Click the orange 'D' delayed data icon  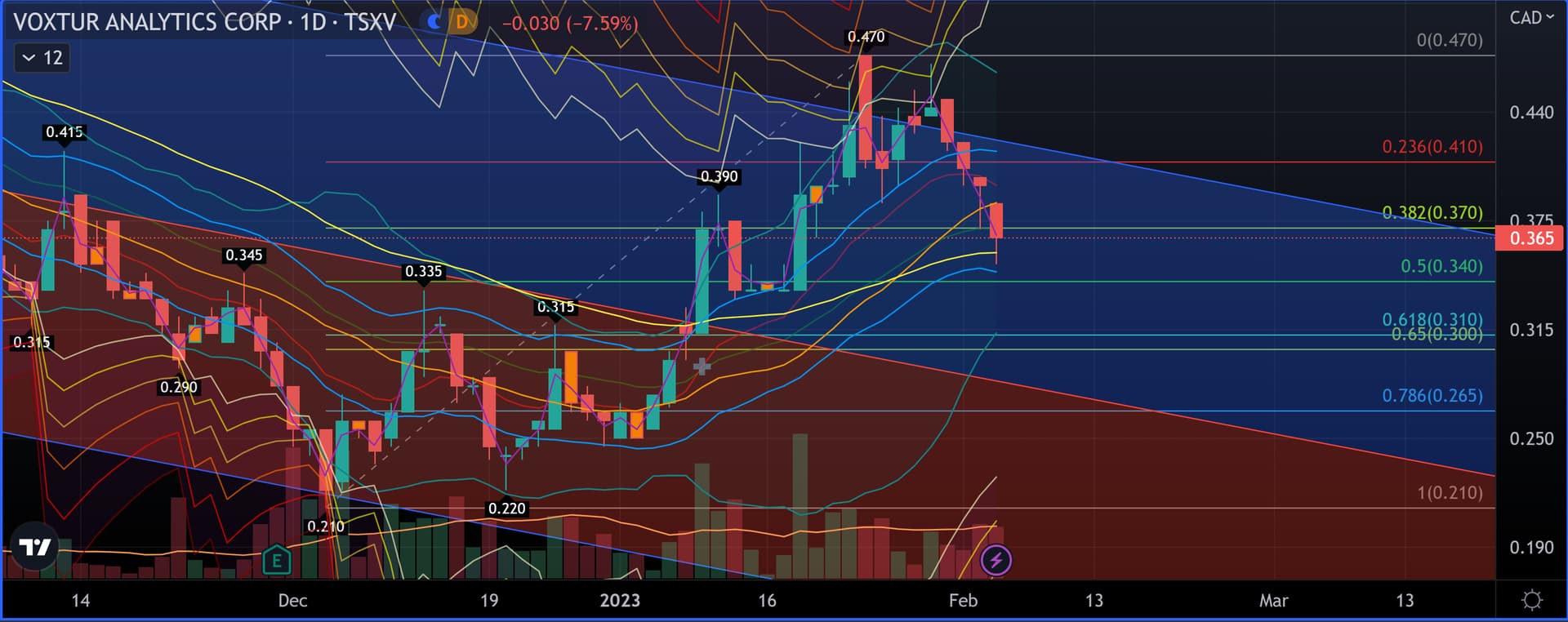[x=462, y=22]
